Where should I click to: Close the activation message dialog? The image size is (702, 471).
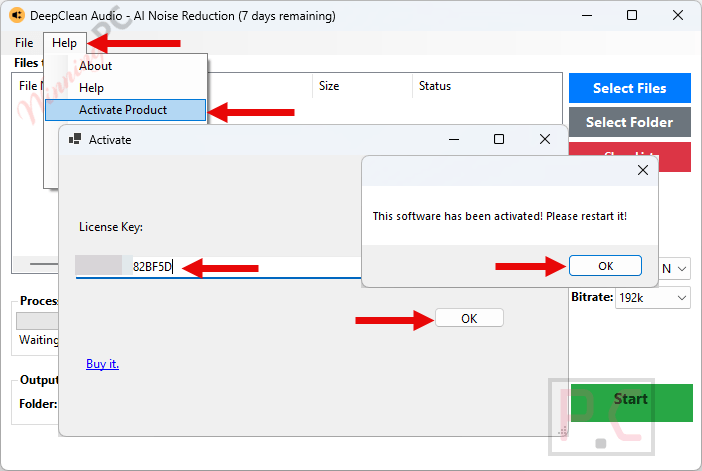pos(643,170)
